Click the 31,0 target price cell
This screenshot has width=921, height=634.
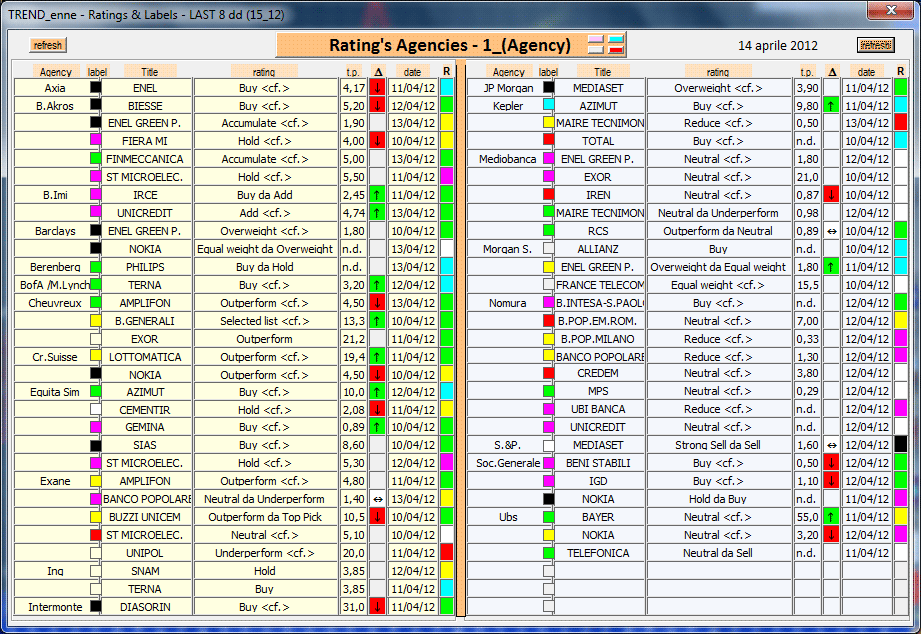coord(354,607)
